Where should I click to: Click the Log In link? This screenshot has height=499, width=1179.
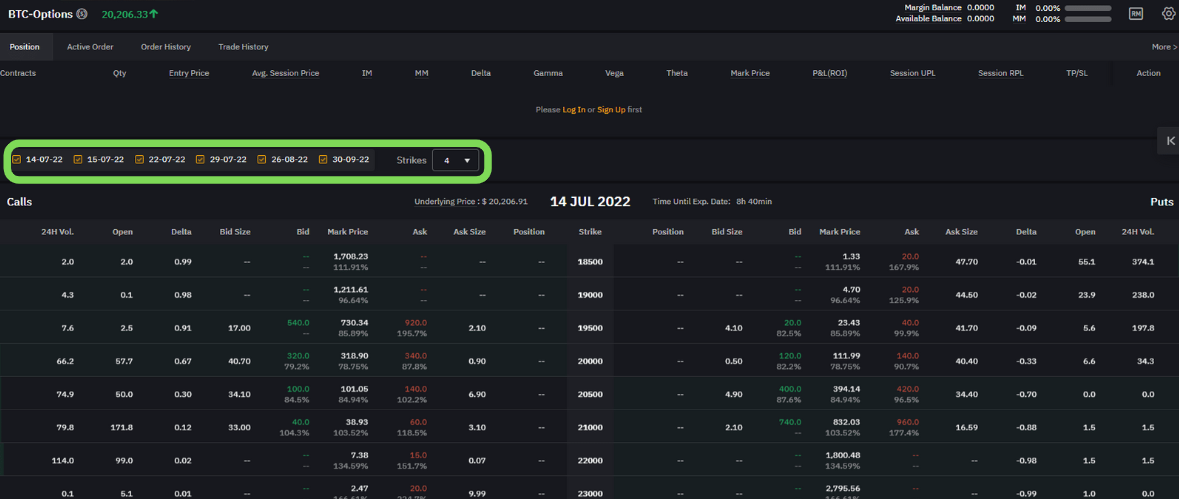pos(574,110)
